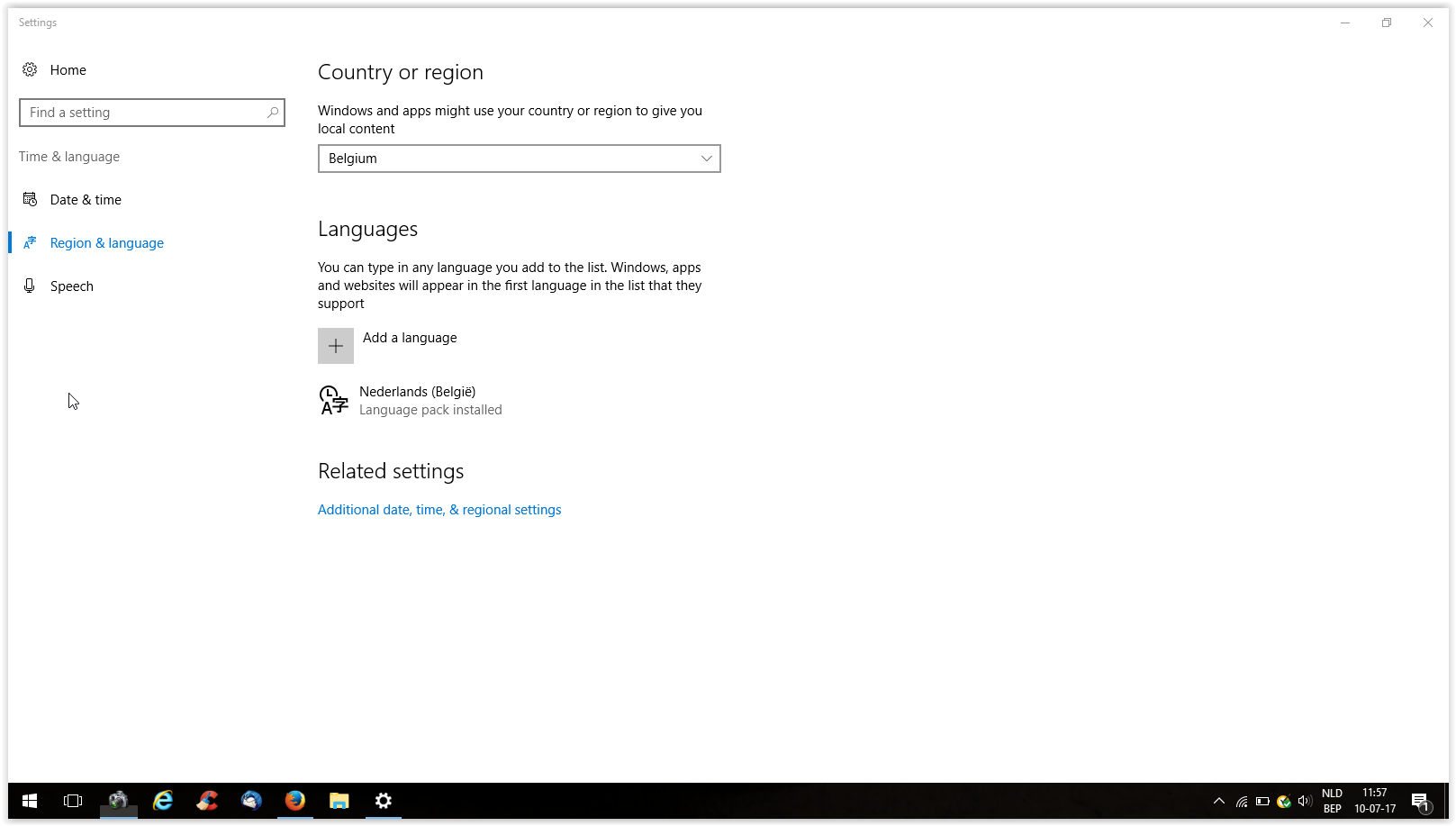The height and width of the screenshot is (826, 1456).
Task: Open the volume control in the system tray
Action: pyautogui.click(x=1305, y=802)
